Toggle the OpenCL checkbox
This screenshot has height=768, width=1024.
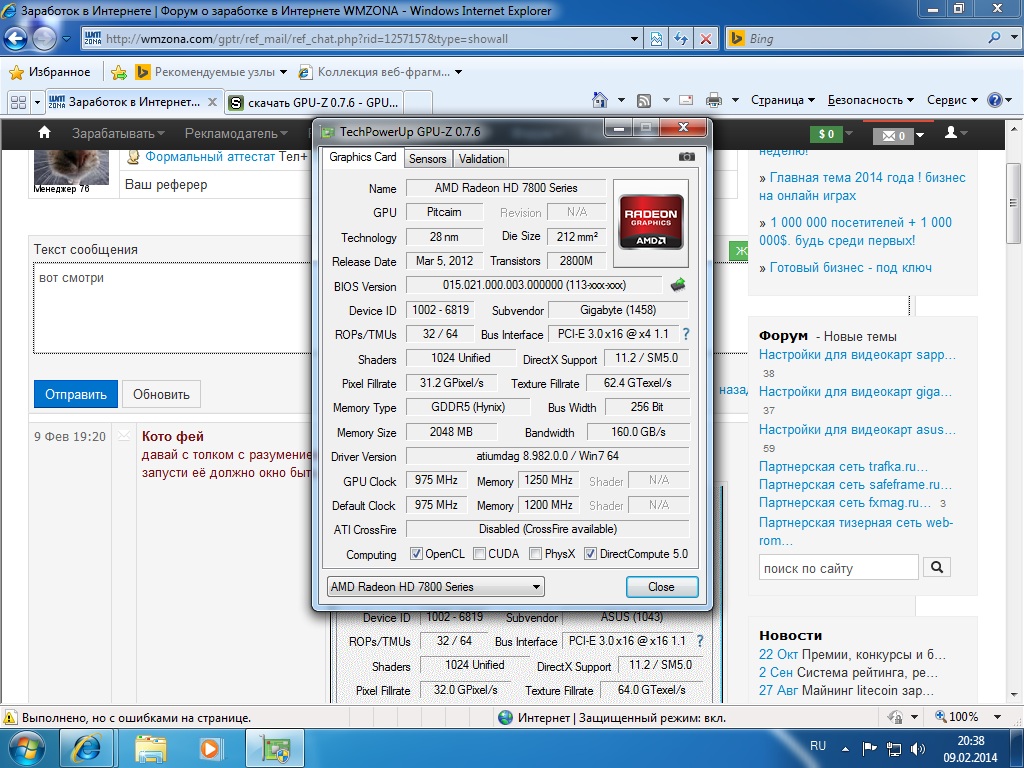coord(416,554)
